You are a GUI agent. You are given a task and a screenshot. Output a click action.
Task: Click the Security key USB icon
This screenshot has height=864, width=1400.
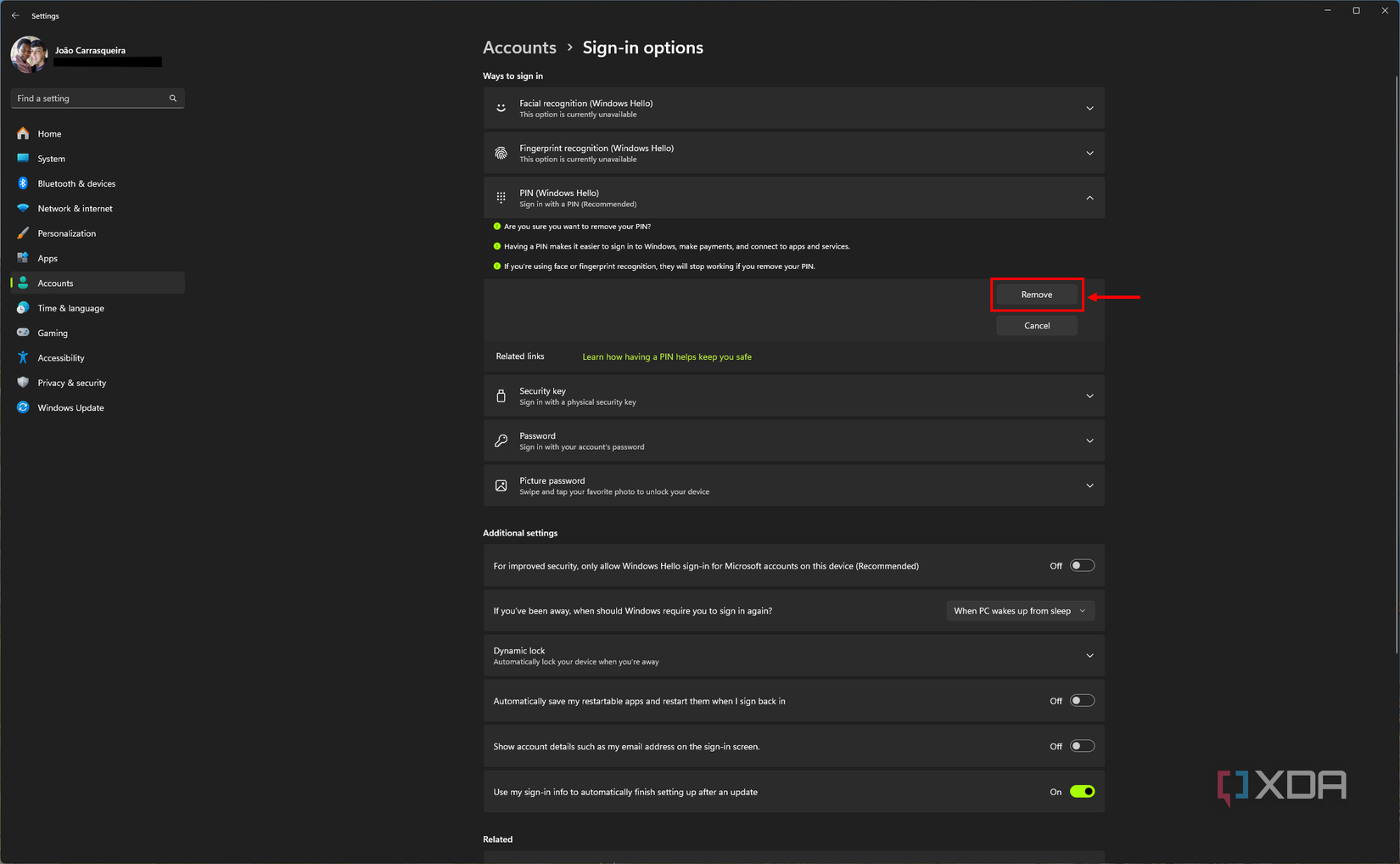(x=501, y=396)
